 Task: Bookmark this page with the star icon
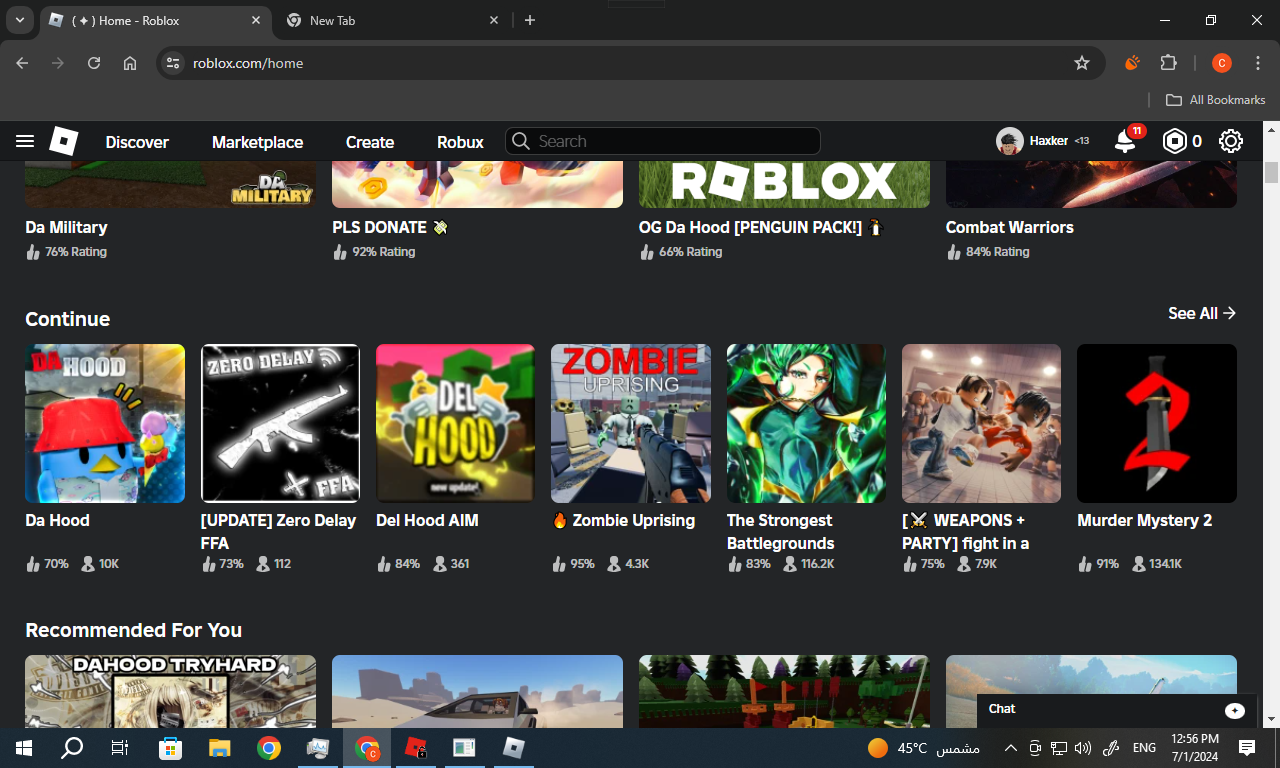coord(1082,63)
